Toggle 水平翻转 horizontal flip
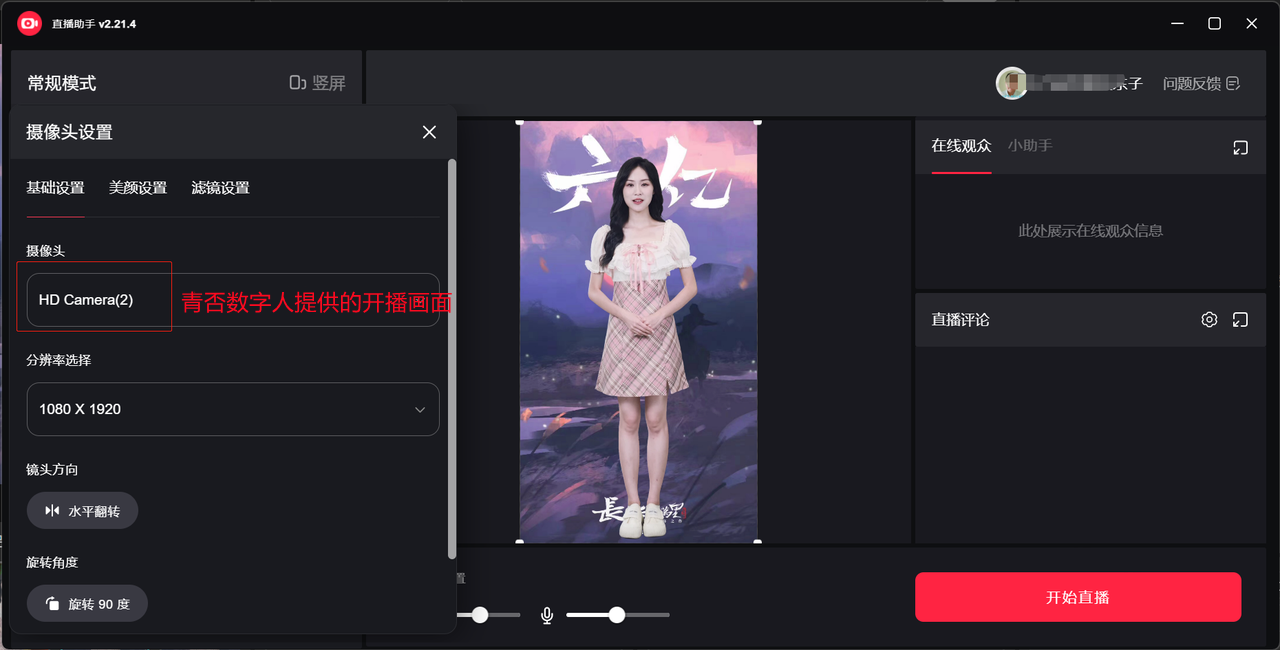 coord(82,511)
